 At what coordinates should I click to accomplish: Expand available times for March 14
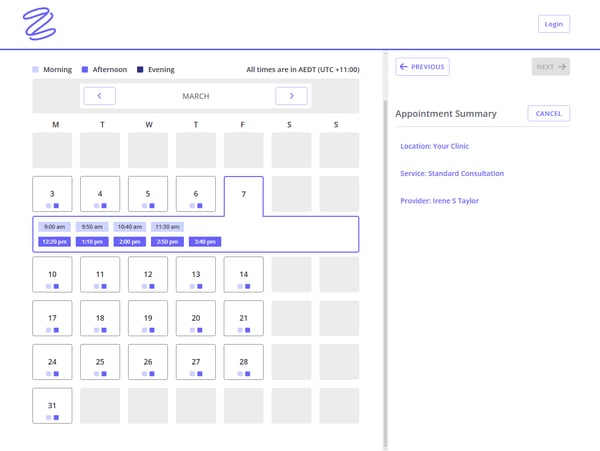coord(244,275)
